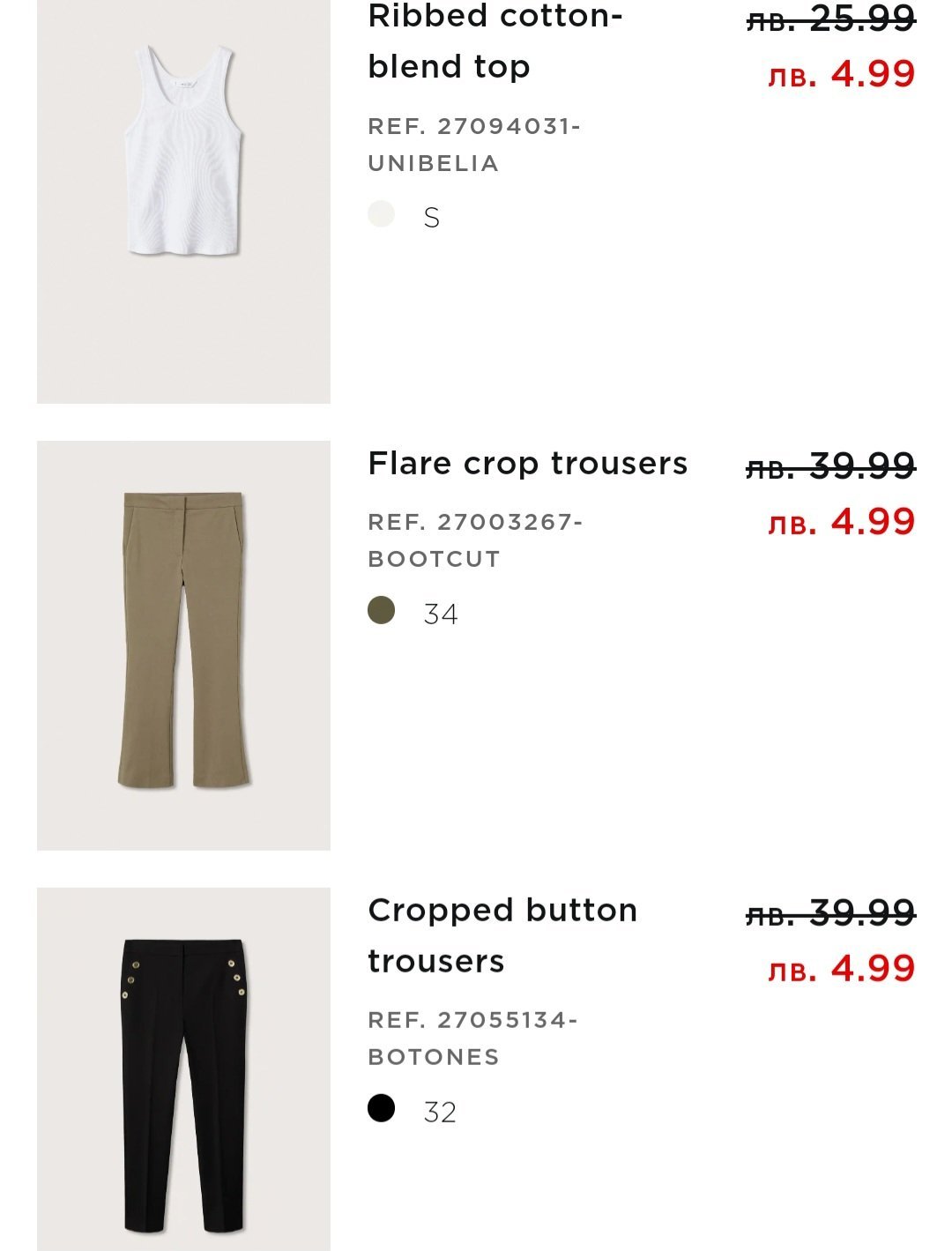Click size 32 of the button trousers

(440, 1113)
